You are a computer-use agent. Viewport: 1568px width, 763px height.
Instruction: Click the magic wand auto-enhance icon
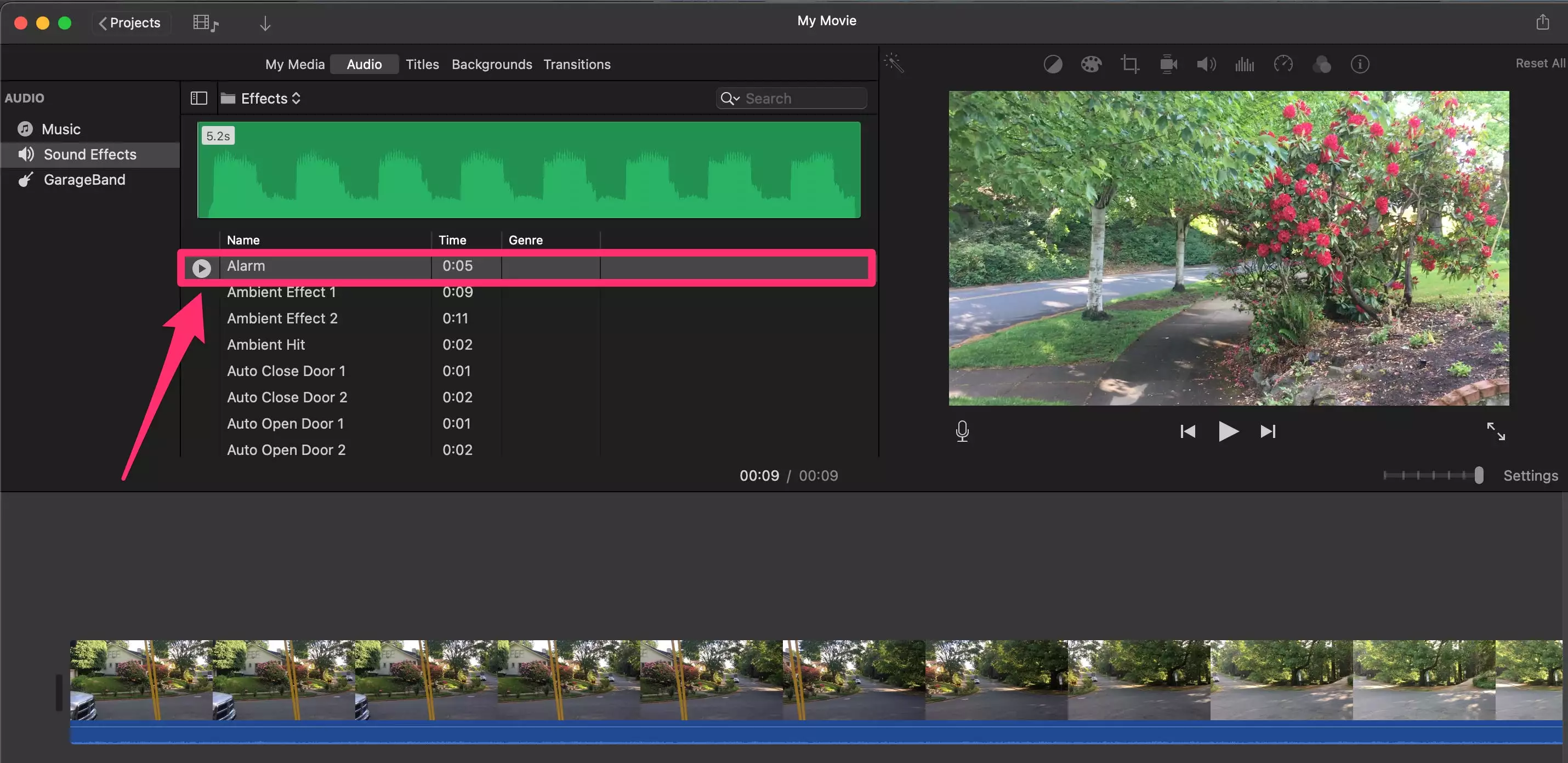pyautogui.click(x=894, y=63)
